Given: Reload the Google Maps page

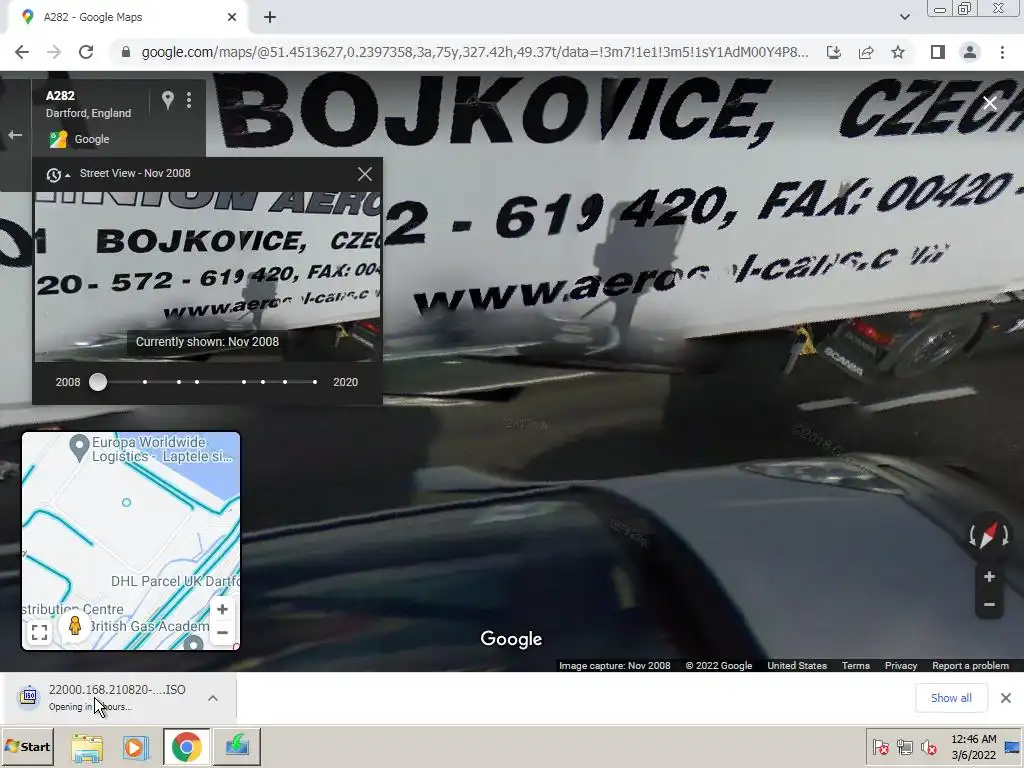Looking at the screenshot, I should 86,52.
